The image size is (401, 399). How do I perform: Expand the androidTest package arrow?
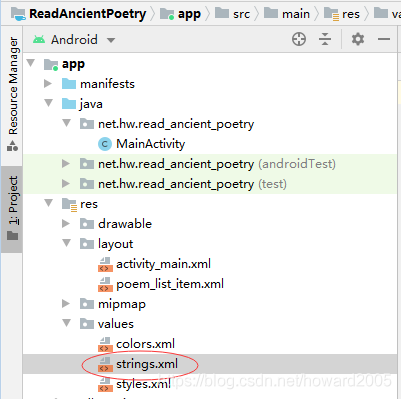click(x=66, y=163)
